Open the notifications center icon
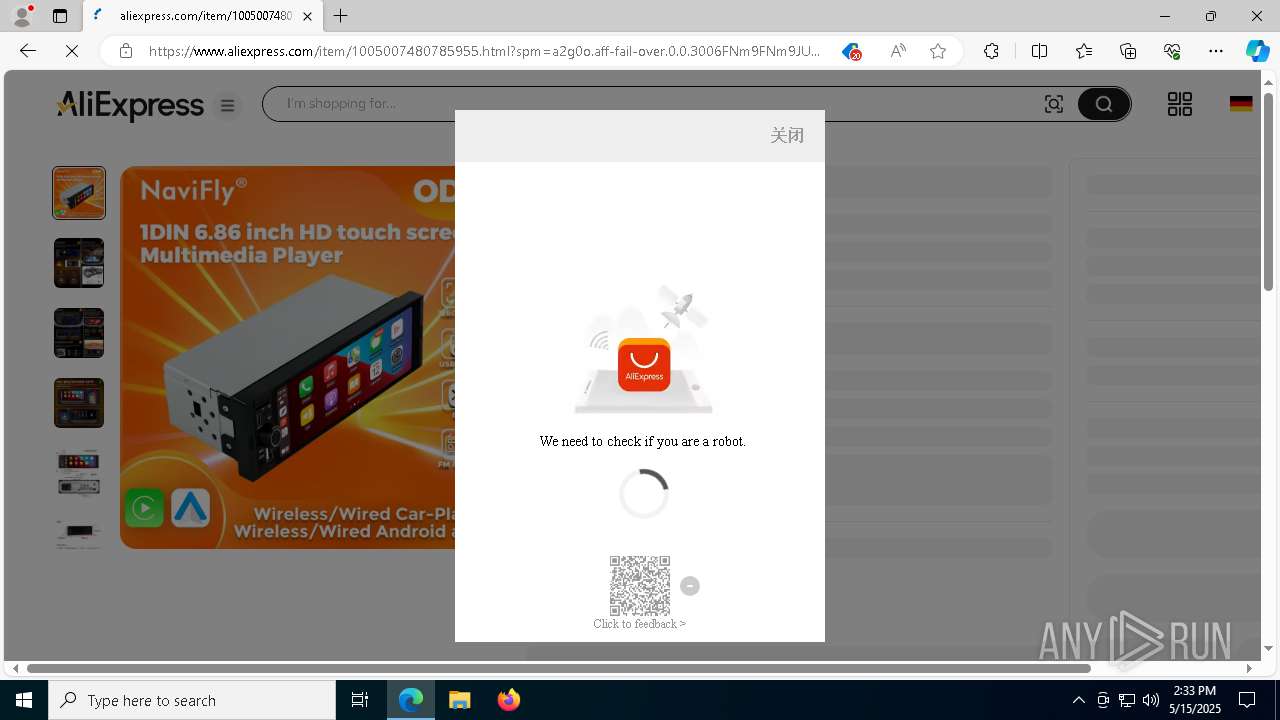 pyautogui.click(x=1247, y=700)
